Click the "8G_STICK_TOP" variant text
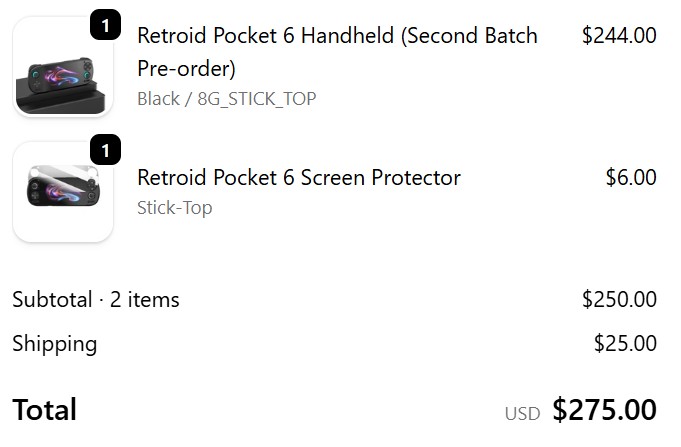 pos(254,98)
